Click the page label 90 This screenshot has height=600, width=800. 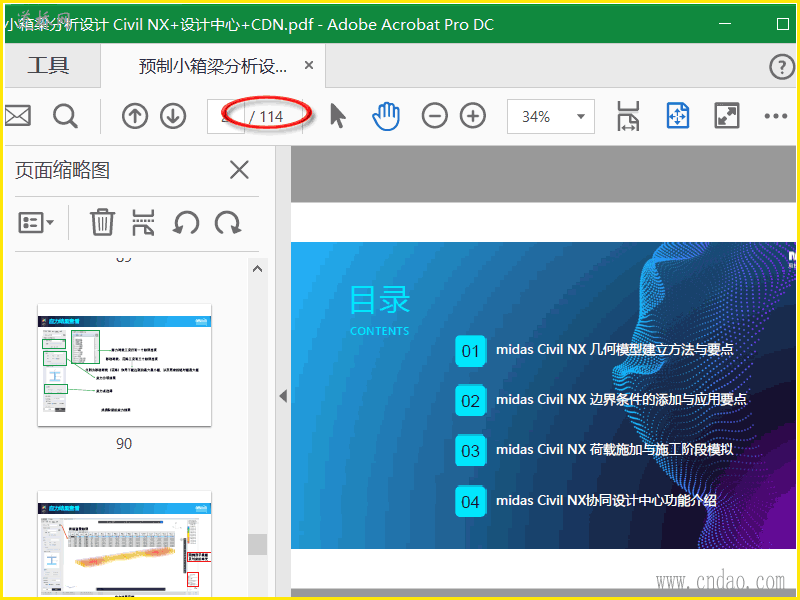click(x=124, y=444)
